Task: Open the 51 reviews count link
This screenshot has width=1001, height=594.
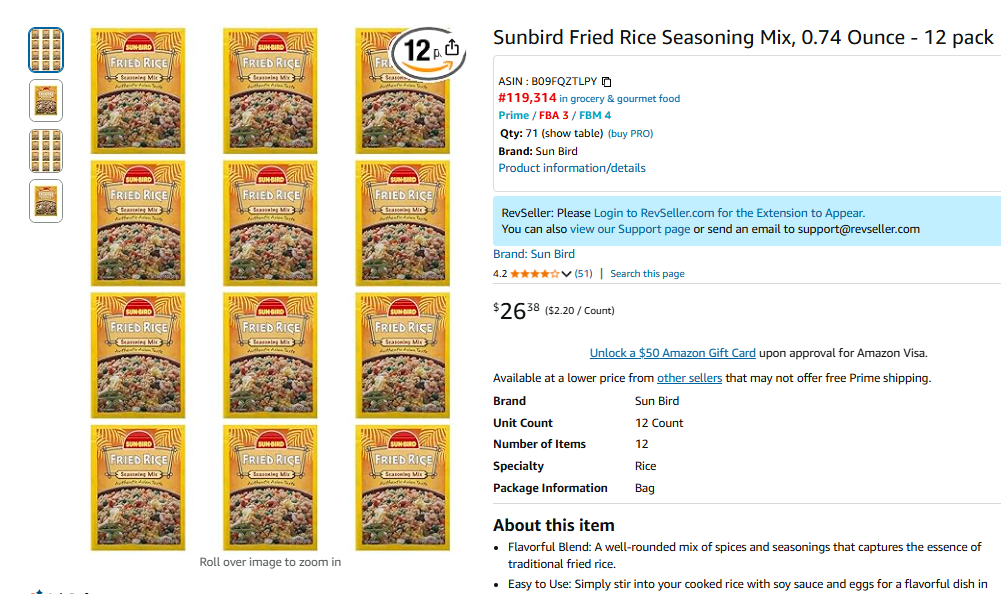Action: [583, 274]
